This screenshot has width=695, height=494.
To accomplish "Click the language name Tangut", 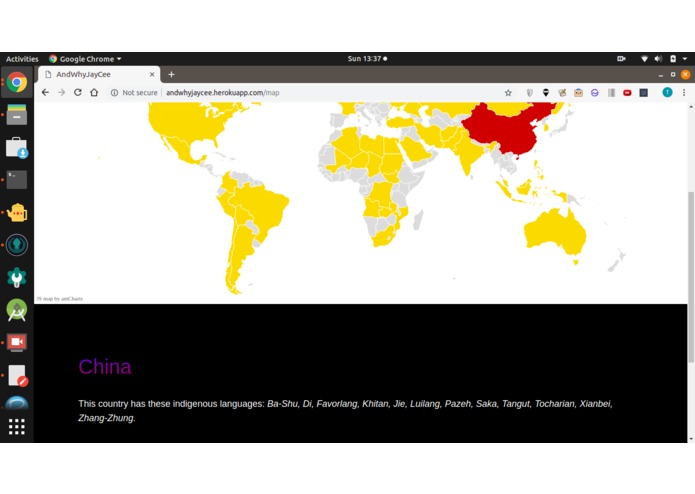I will [x=515, y=404].
